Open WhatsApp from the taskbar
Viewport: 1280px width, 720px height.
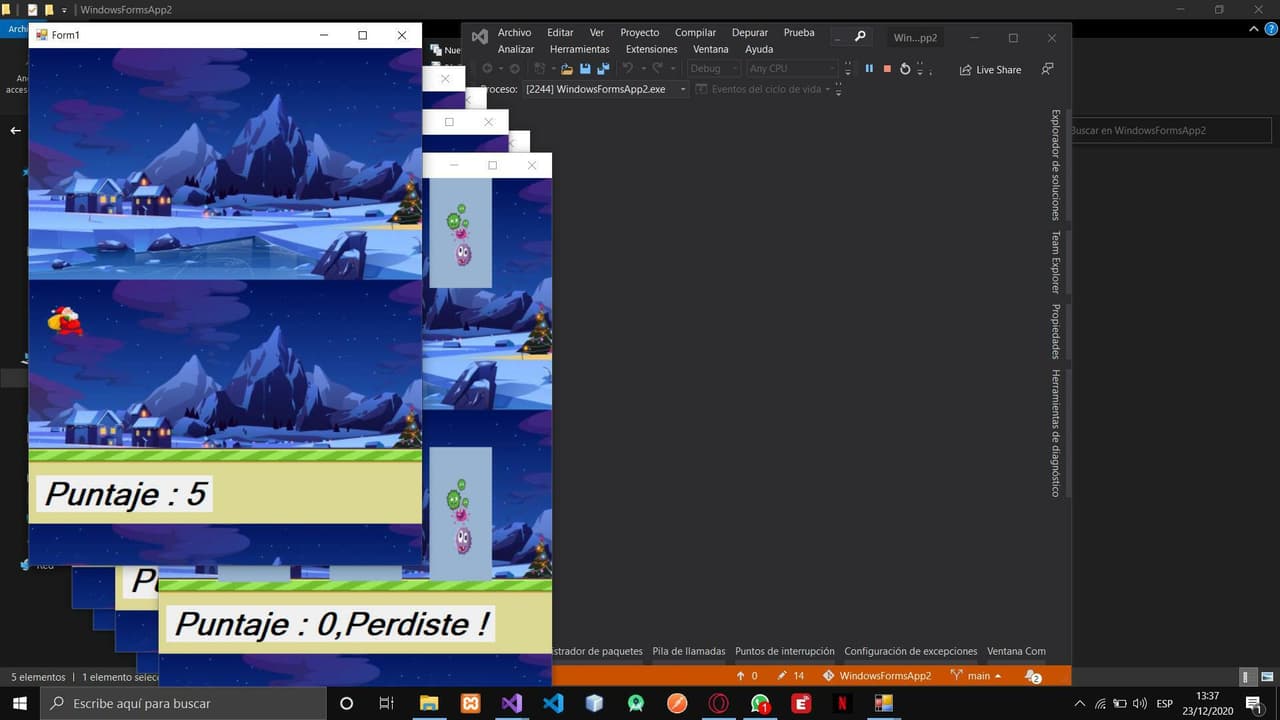760,703
